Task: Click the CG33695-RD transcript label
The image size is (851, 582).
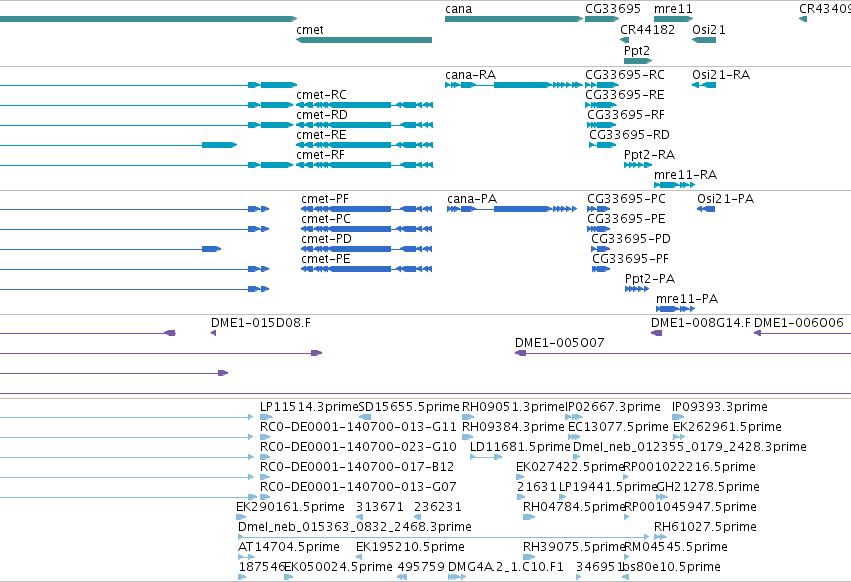Action: point(629,135)
